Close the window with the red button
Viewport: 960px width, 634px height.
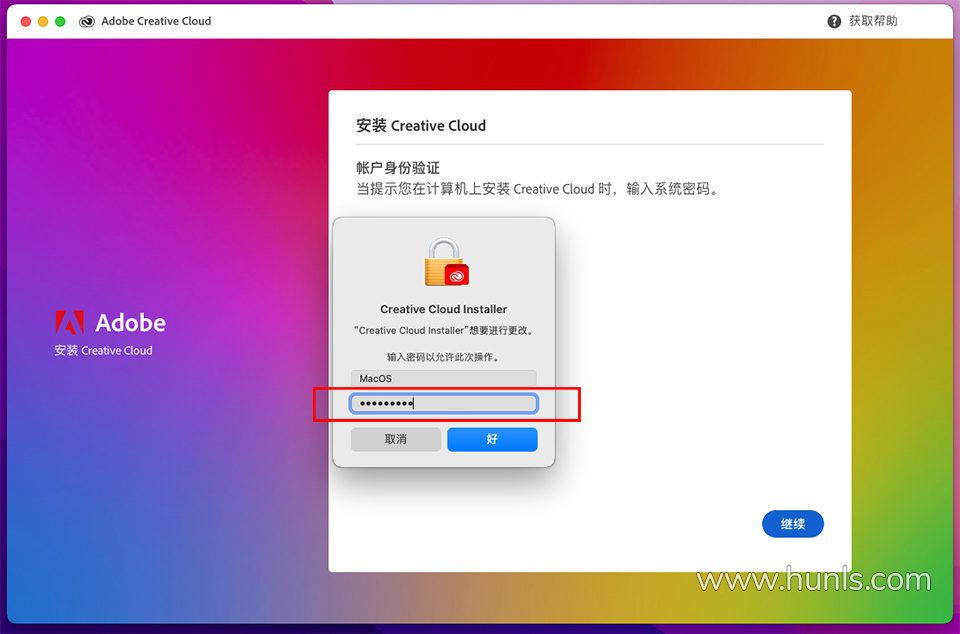click(x=26, y=21)
